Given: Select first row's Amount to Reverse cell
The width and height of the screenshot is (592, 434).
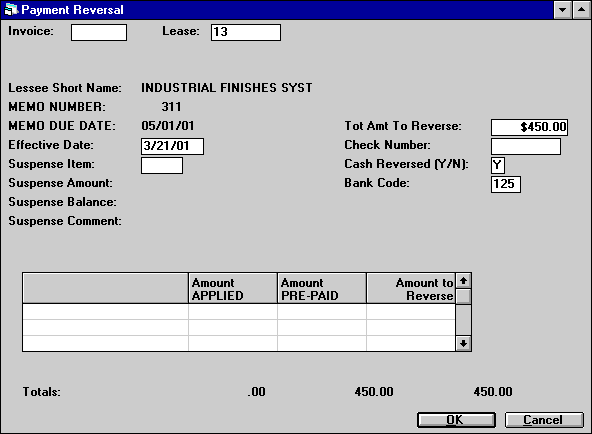Looking at the screenshot, I should (x=411, y=312).
